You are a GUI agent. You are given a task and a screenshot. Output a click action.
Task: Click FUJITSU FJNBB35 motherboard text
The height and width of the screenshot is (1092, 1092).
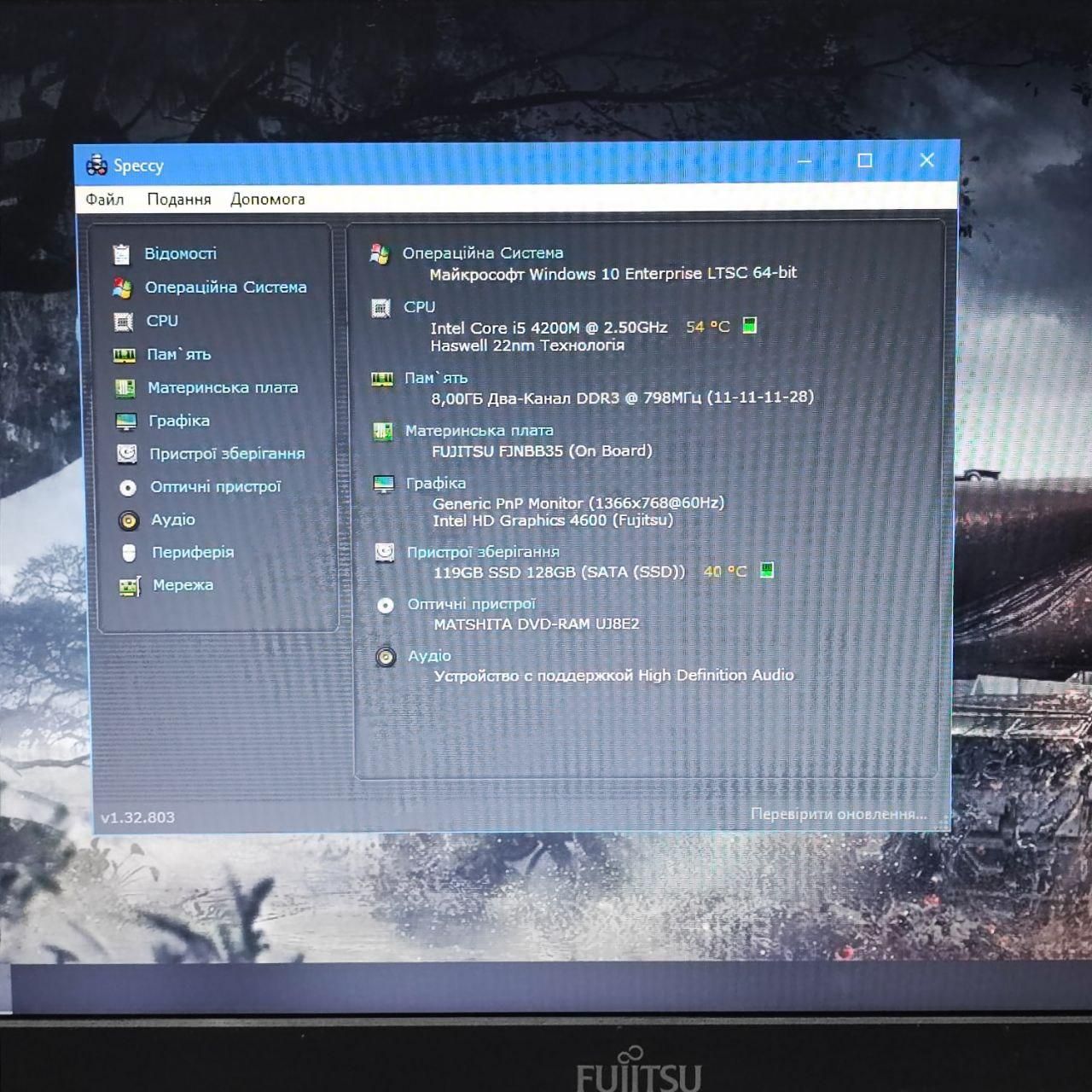(x=542, y=451)
